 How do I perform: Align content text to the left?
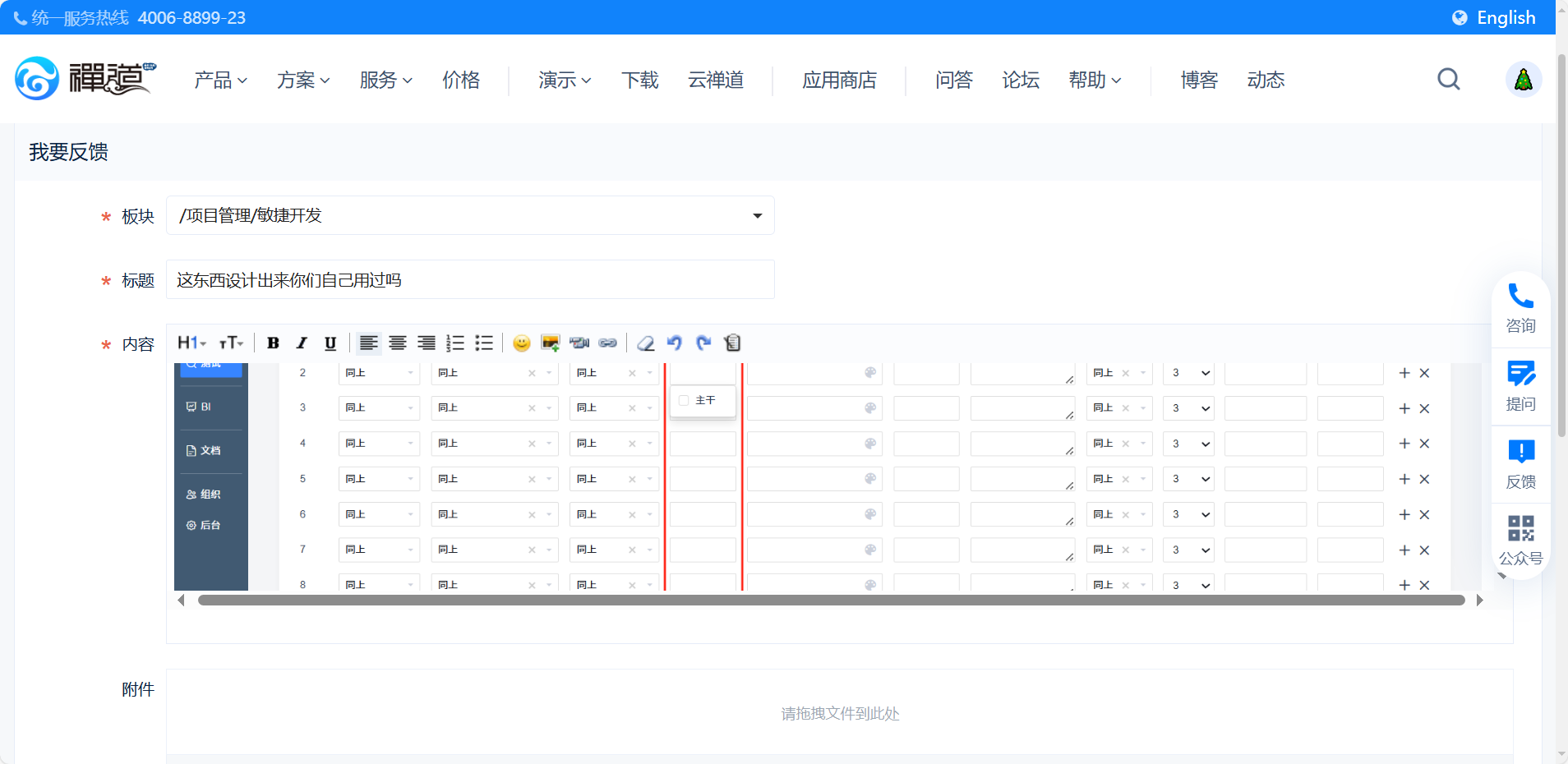(369, 343)
